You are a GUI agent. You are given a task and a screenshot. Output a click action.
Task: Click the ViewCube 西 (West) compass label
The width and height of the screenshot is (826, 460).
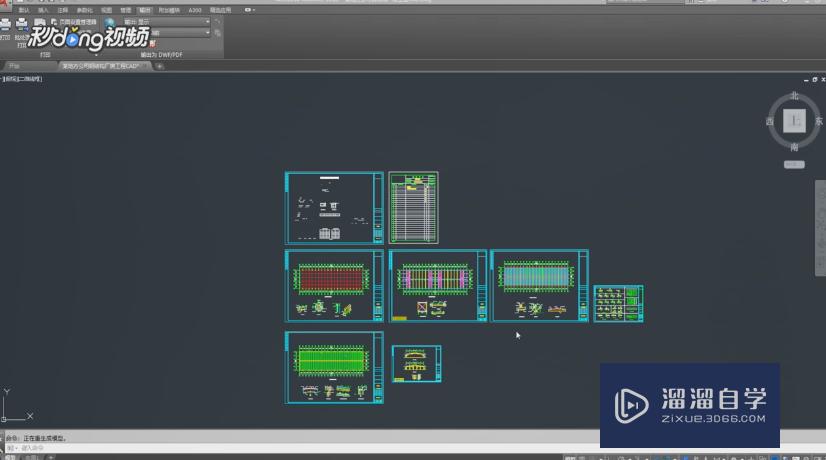point(769,122)
